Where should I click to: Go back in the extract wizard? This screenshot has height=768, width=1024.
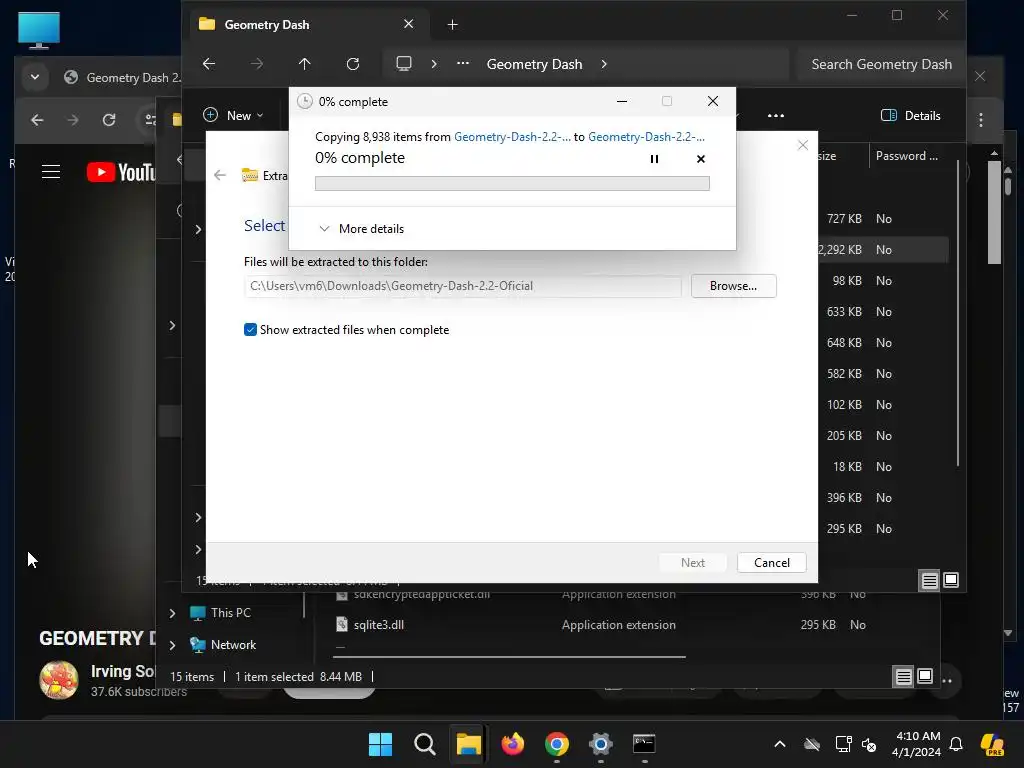[x=220, y=175]
